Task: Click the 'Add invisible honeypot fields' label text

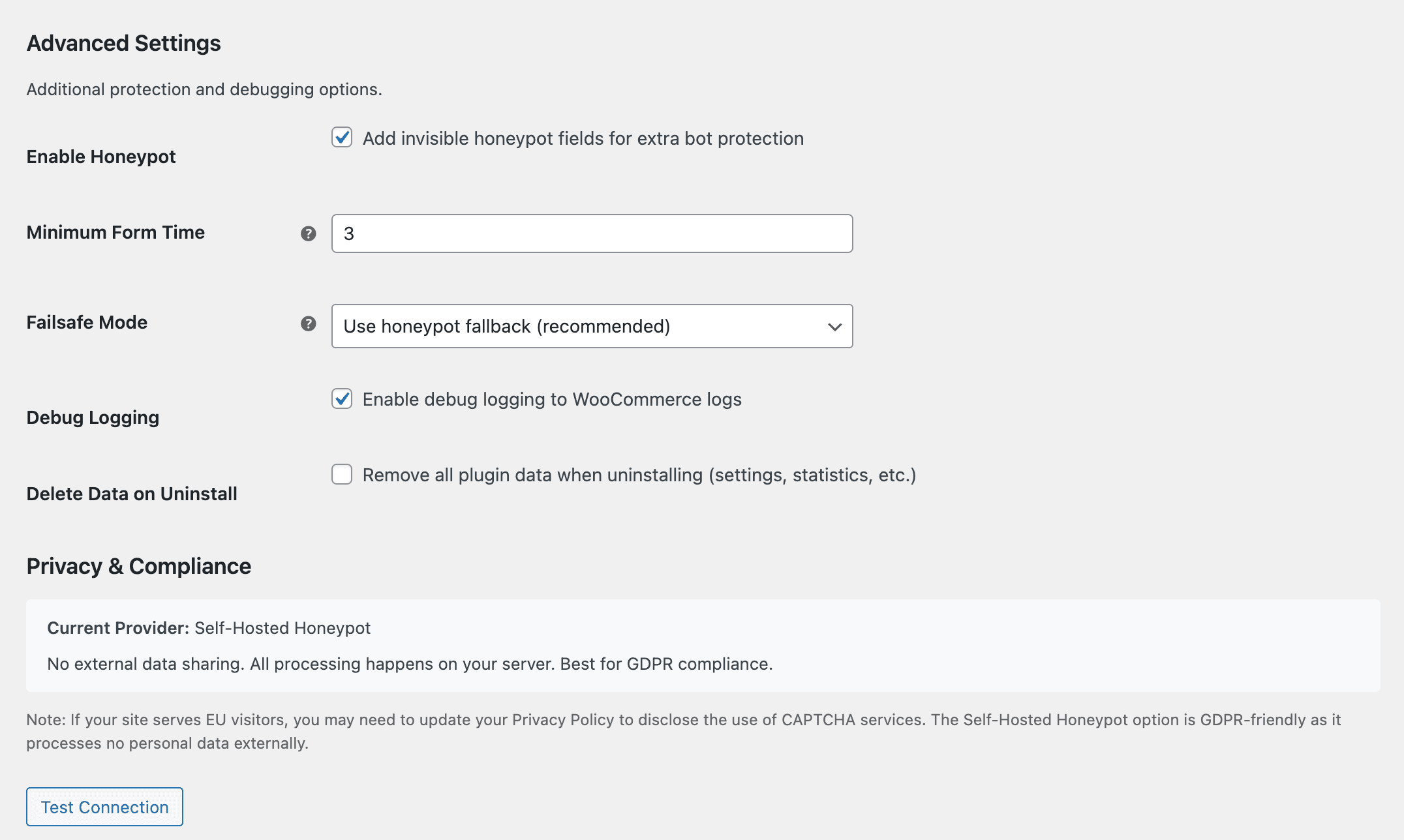Action: [x=583, y=138]
